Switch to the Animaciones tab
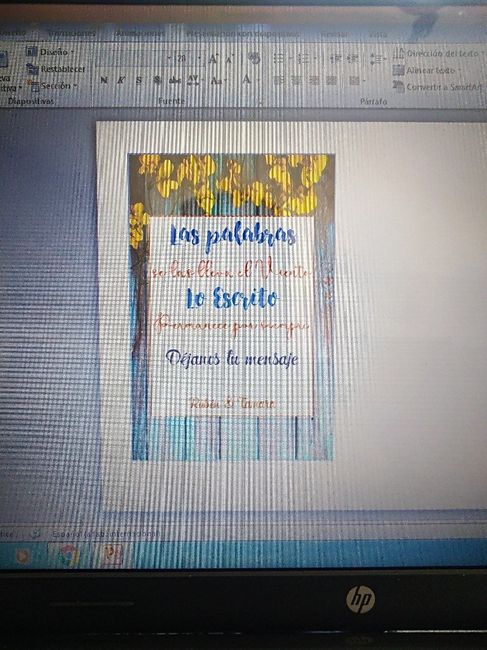 coord(140,33)
